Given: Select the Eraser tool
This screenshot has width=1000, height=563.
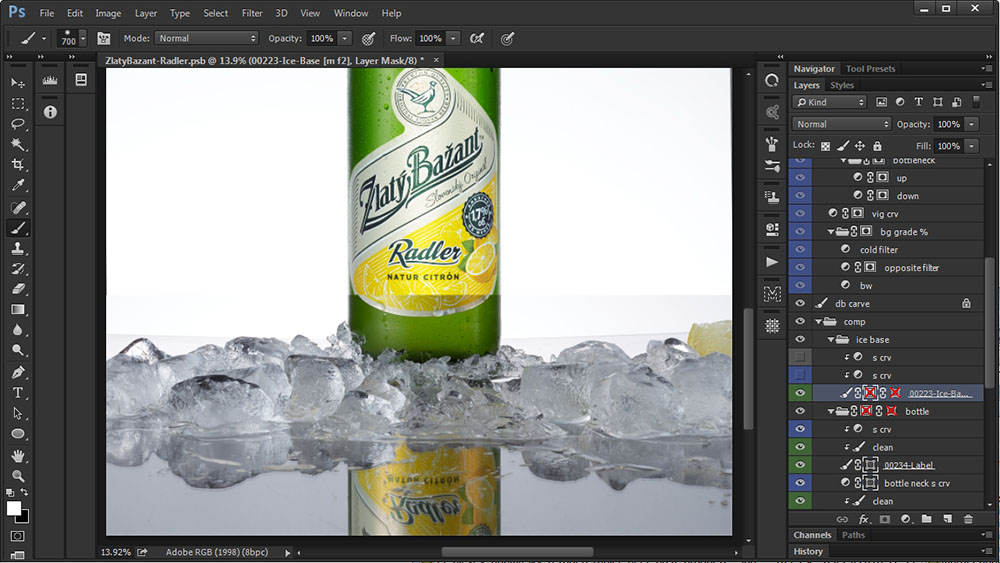Looking at the screenshot, I should click(x=18, y=289).
